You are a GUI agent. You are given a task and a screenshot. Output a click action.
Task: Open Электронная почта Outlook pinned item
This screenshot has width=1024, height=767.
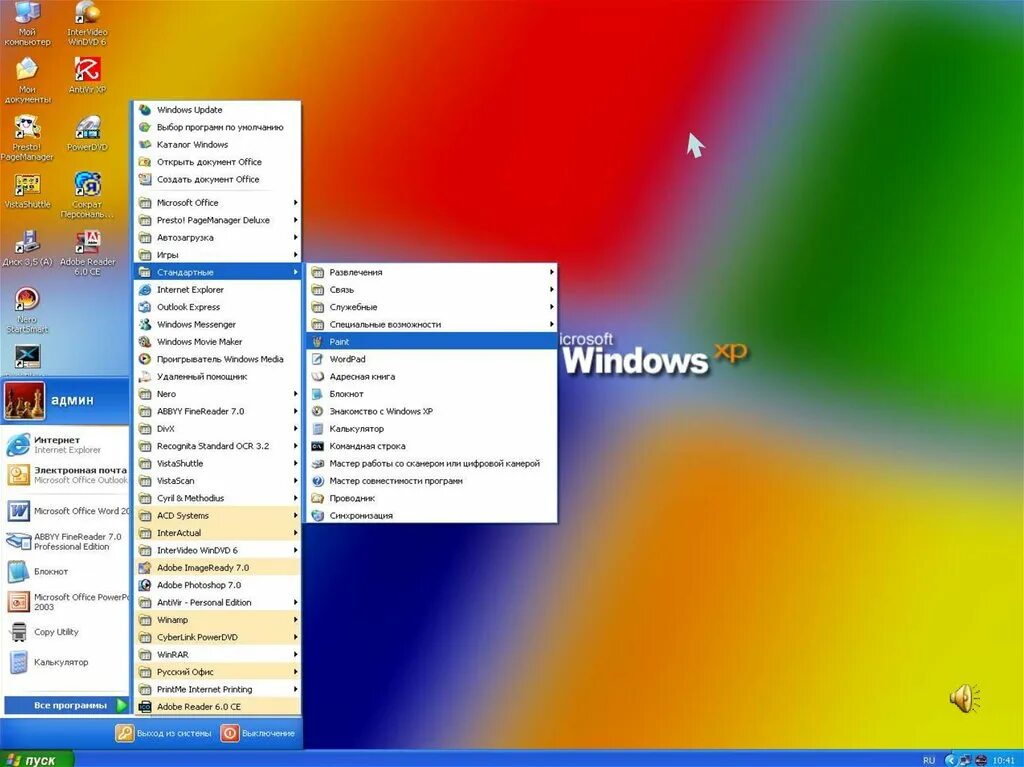65,475
